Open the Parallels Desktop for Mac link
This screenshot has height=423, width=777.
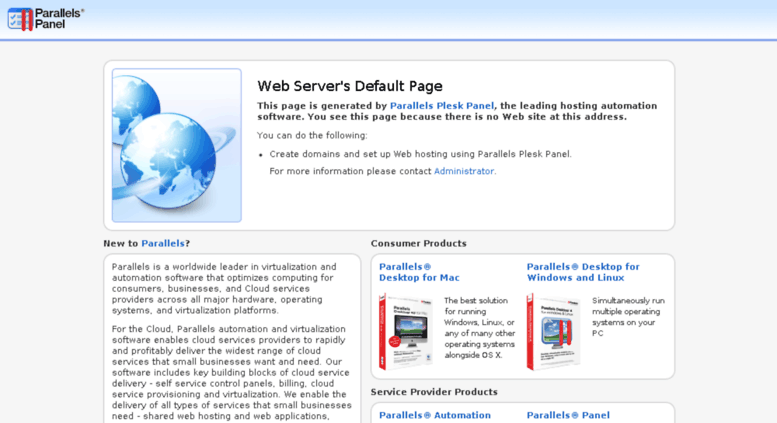[419, 272]
